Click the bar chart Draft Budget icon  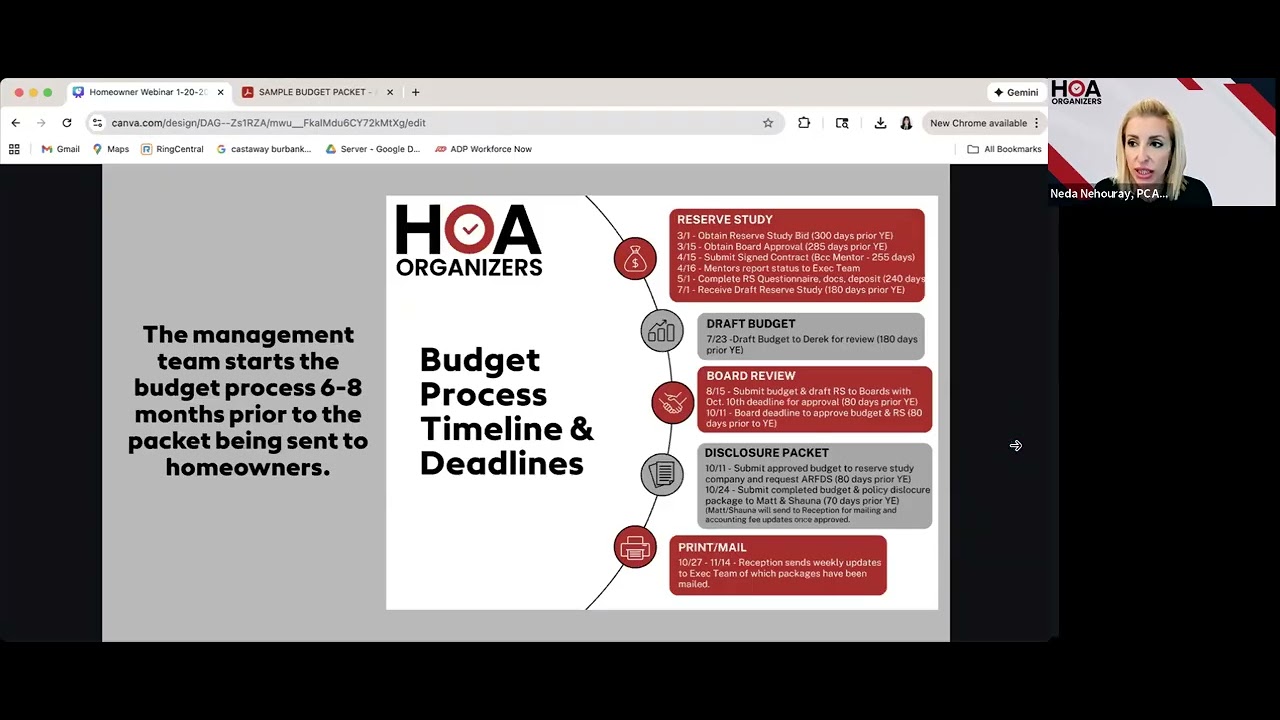coord(662,331)
